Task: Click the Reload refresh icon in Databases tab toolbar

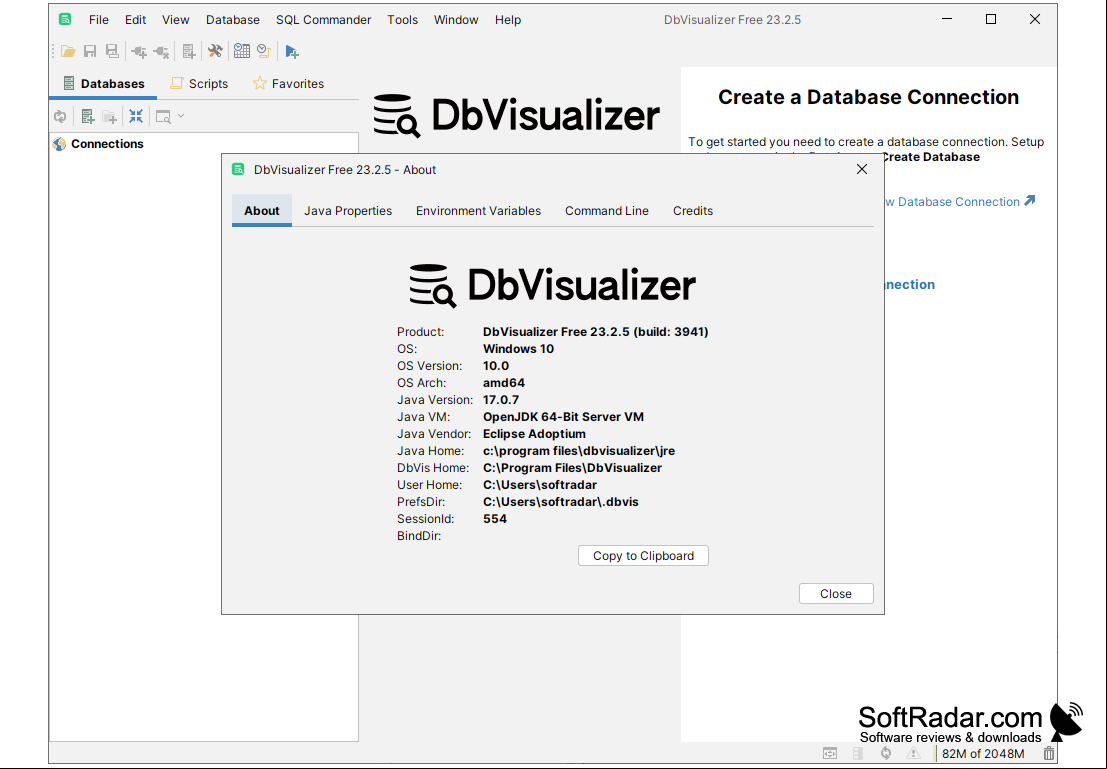Action: pyautogui.click(x=61, y=117)
